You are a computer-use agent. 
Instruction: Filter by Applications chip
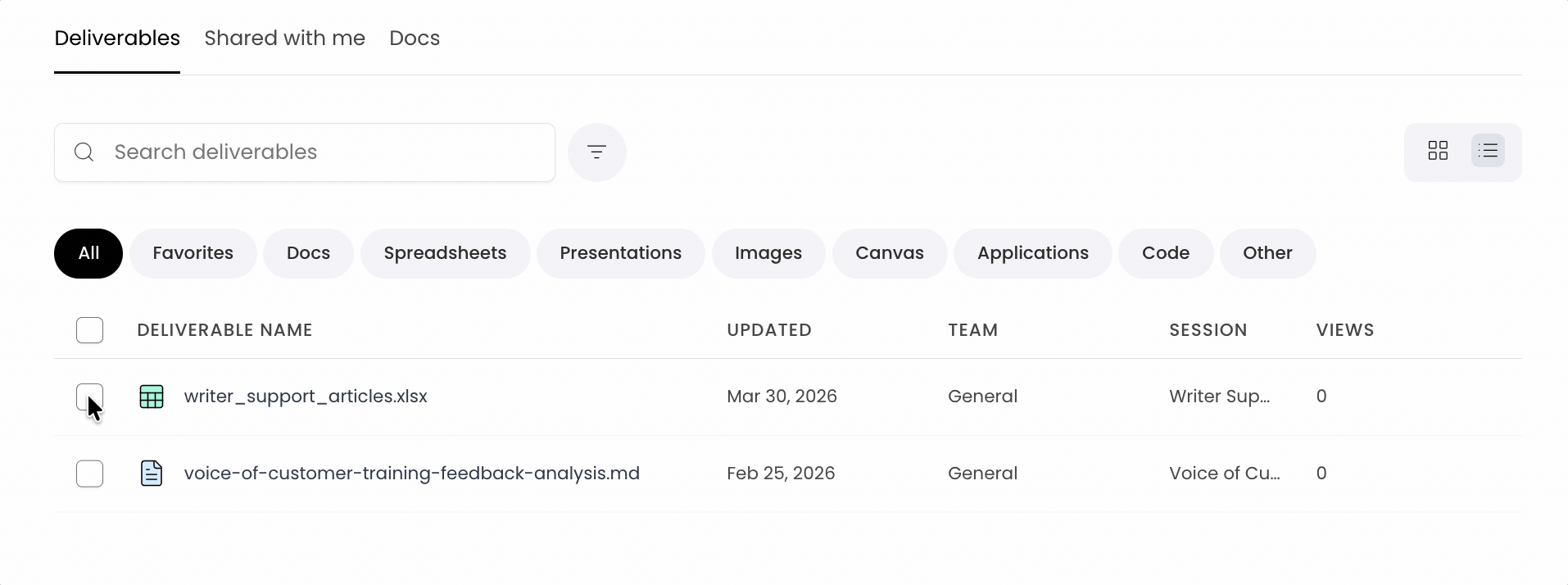tap(1032, 253)
